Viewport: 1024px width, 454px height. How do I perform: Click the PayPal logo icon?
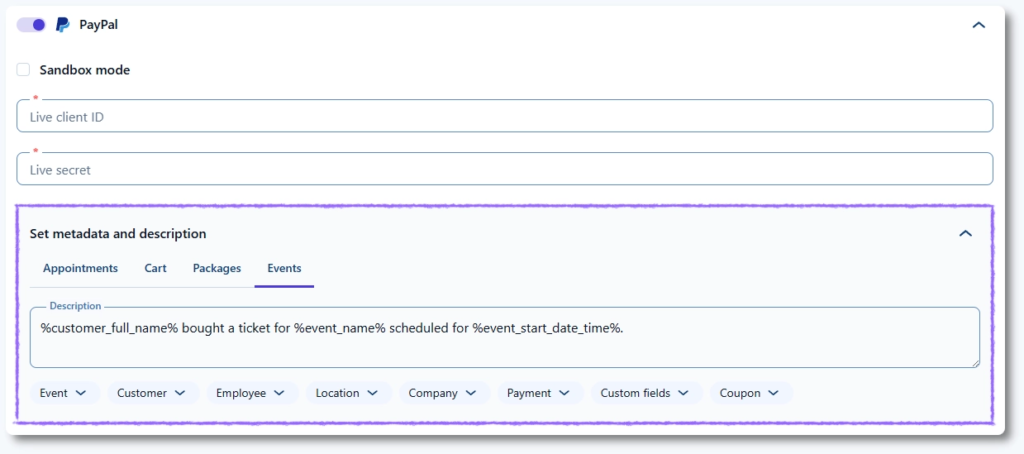tap(63, 24)
